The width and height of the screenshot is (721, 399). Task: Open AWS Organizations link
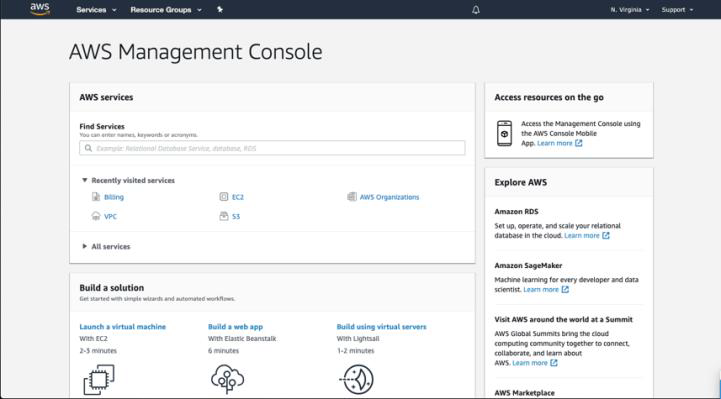pos(389,197)
